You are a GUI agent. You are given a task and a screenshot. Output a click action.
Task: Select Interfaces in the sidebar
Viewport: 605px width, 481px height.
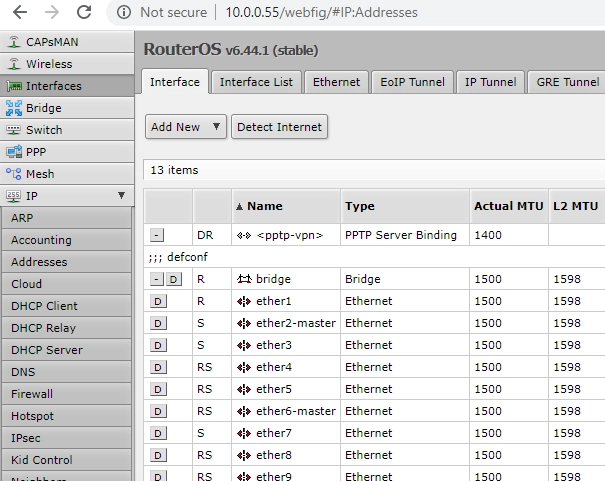point(67,86)
